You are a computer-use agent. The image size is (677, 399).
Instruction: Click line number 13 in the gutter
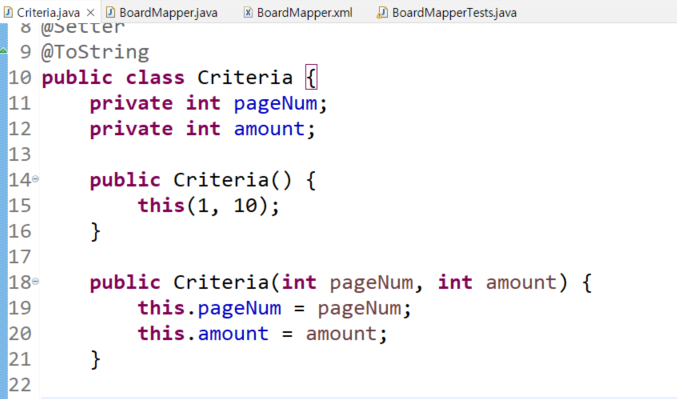click(x=20, y=155)
